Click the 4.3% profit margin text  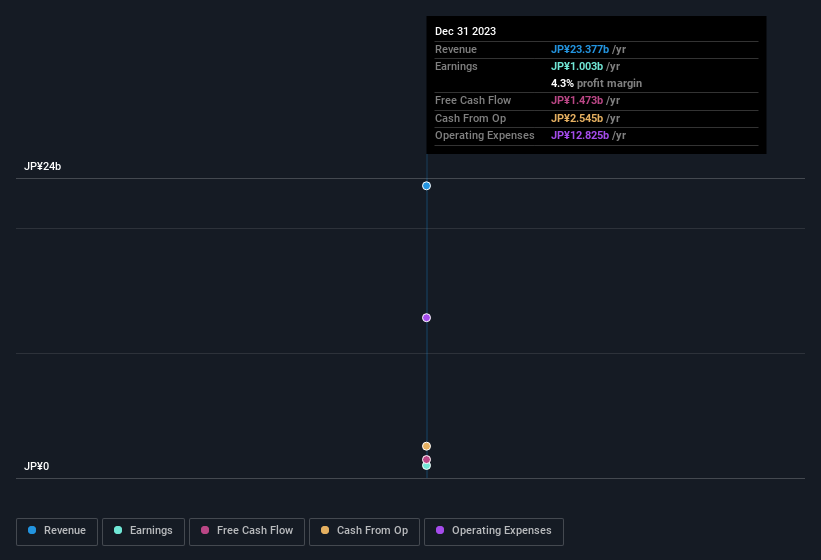[x=596, y=83]
